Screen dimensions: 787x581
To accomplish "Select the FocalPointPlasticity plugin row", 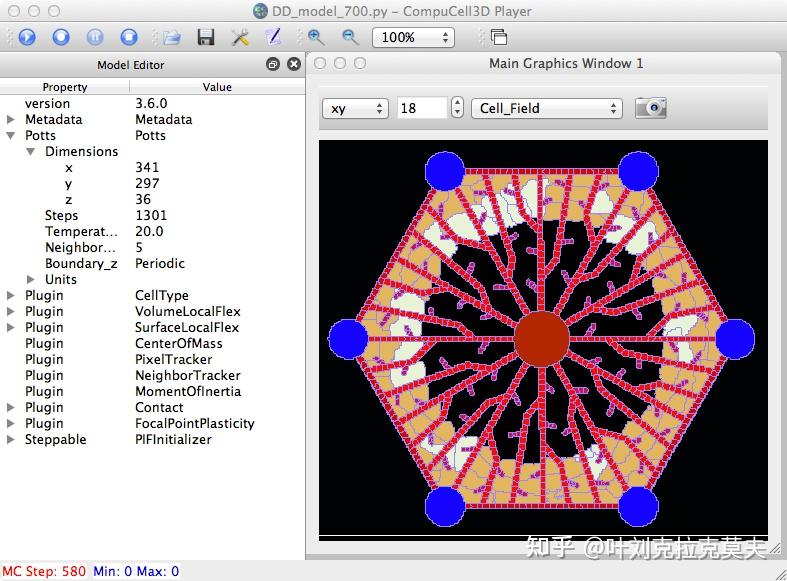I will [x=194, y=423].
